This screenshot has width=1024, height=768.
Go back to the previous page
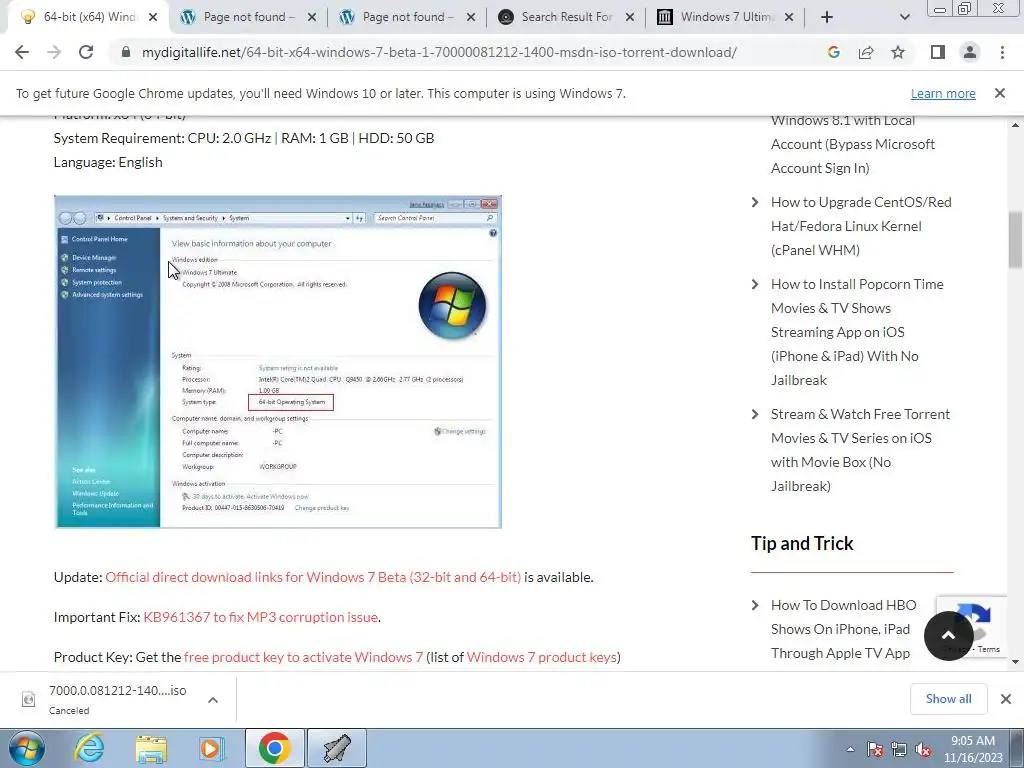pos(22,52)
